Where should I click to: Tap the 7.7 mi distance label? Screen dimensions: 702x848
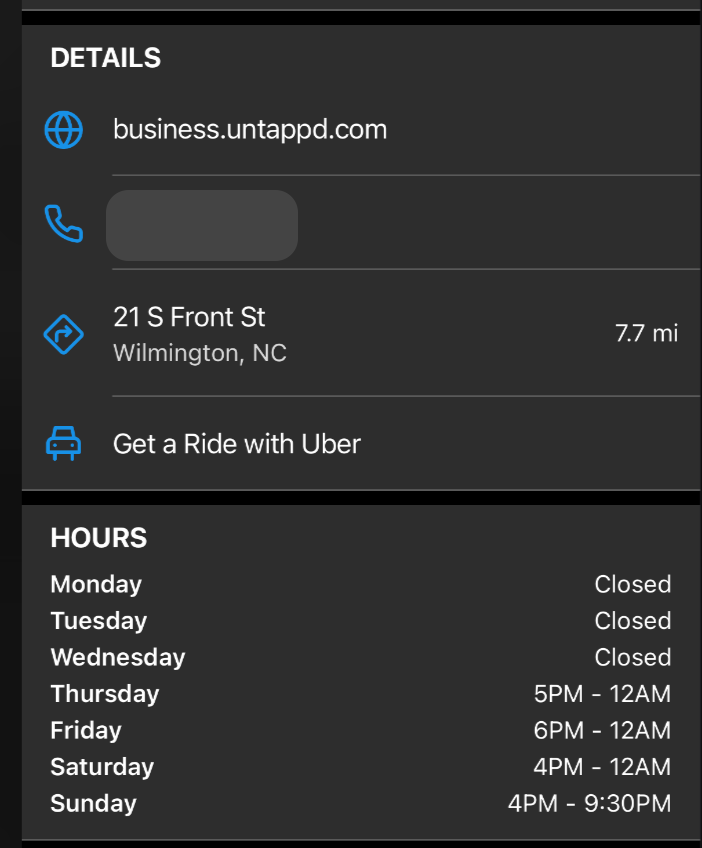click(646, 333)
